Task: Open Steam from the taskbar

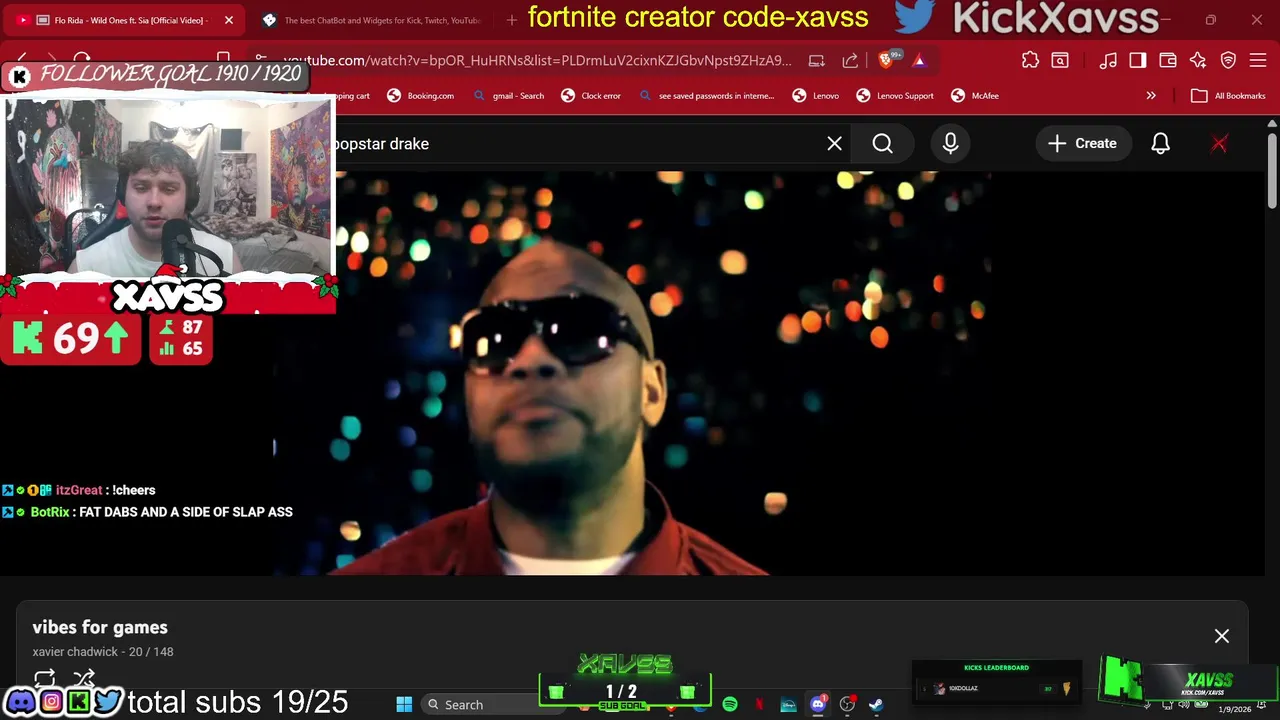Action: (x=876, y=705)
